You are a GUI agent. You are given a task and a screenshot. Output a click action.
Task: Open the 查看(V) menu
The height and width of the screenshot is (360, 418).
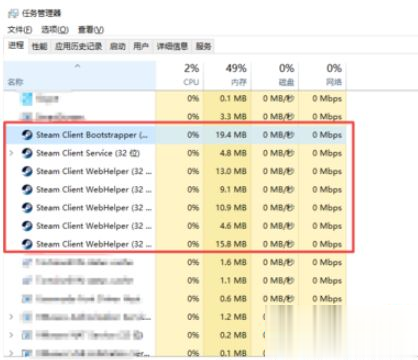[91, 30]
